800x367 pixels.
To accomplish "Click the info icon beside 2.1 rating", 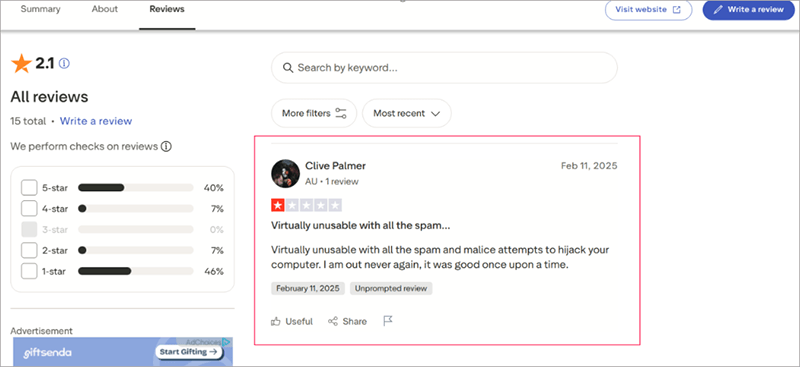I will [64, 63].
